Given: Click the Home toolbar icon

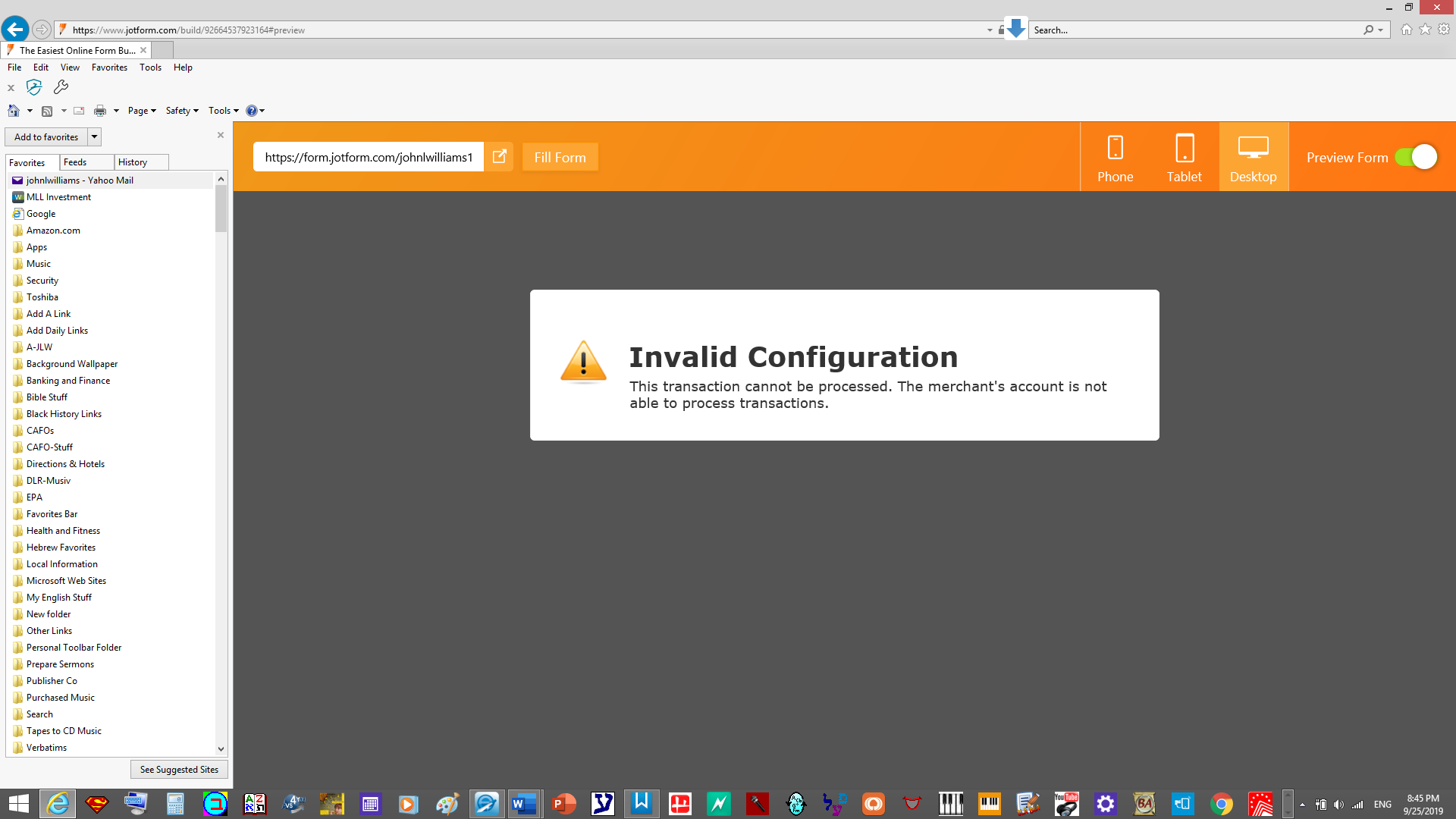Looking at the screenshot, I should [x=14, y=111].
